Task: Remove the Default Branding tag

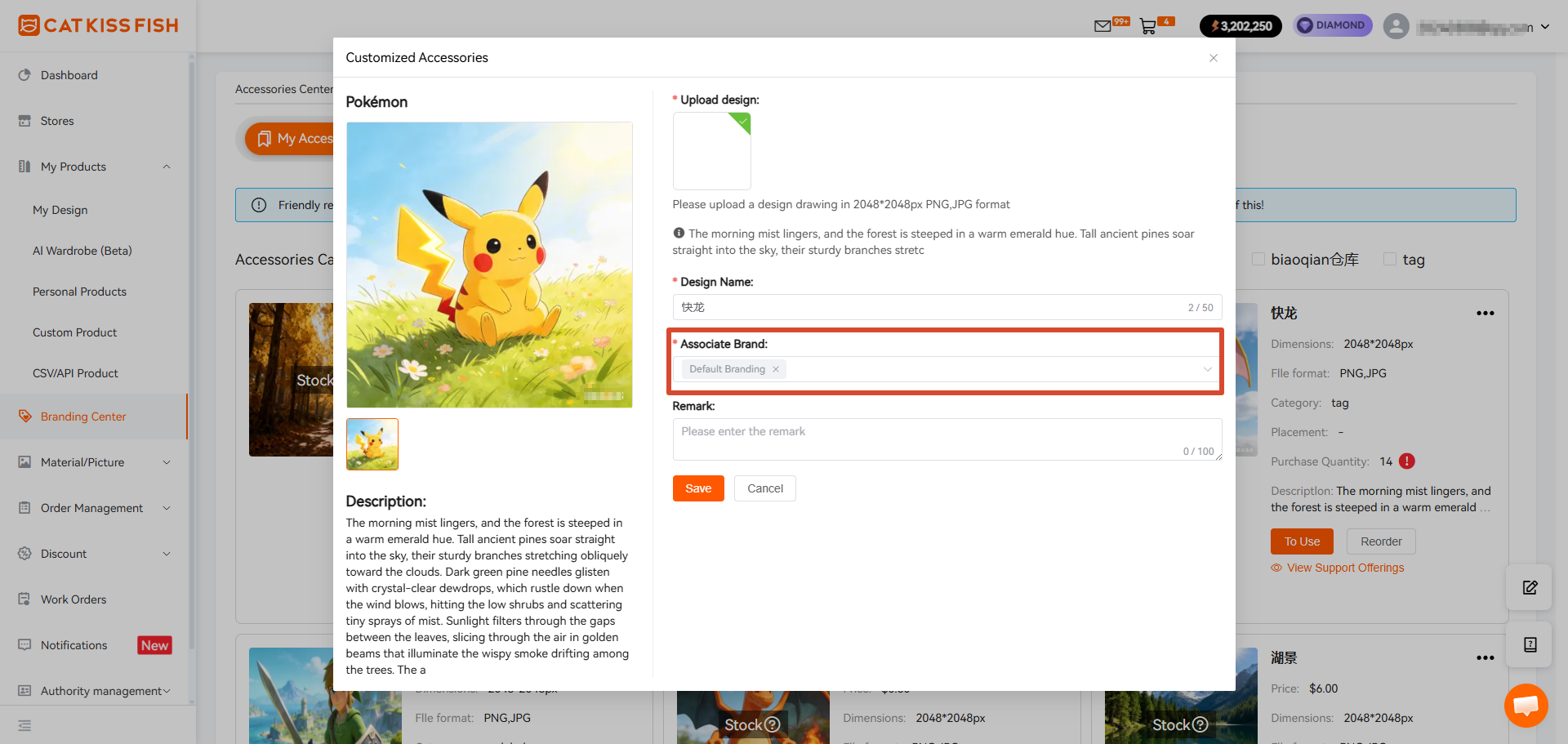Action: click(x=776, y=369)
